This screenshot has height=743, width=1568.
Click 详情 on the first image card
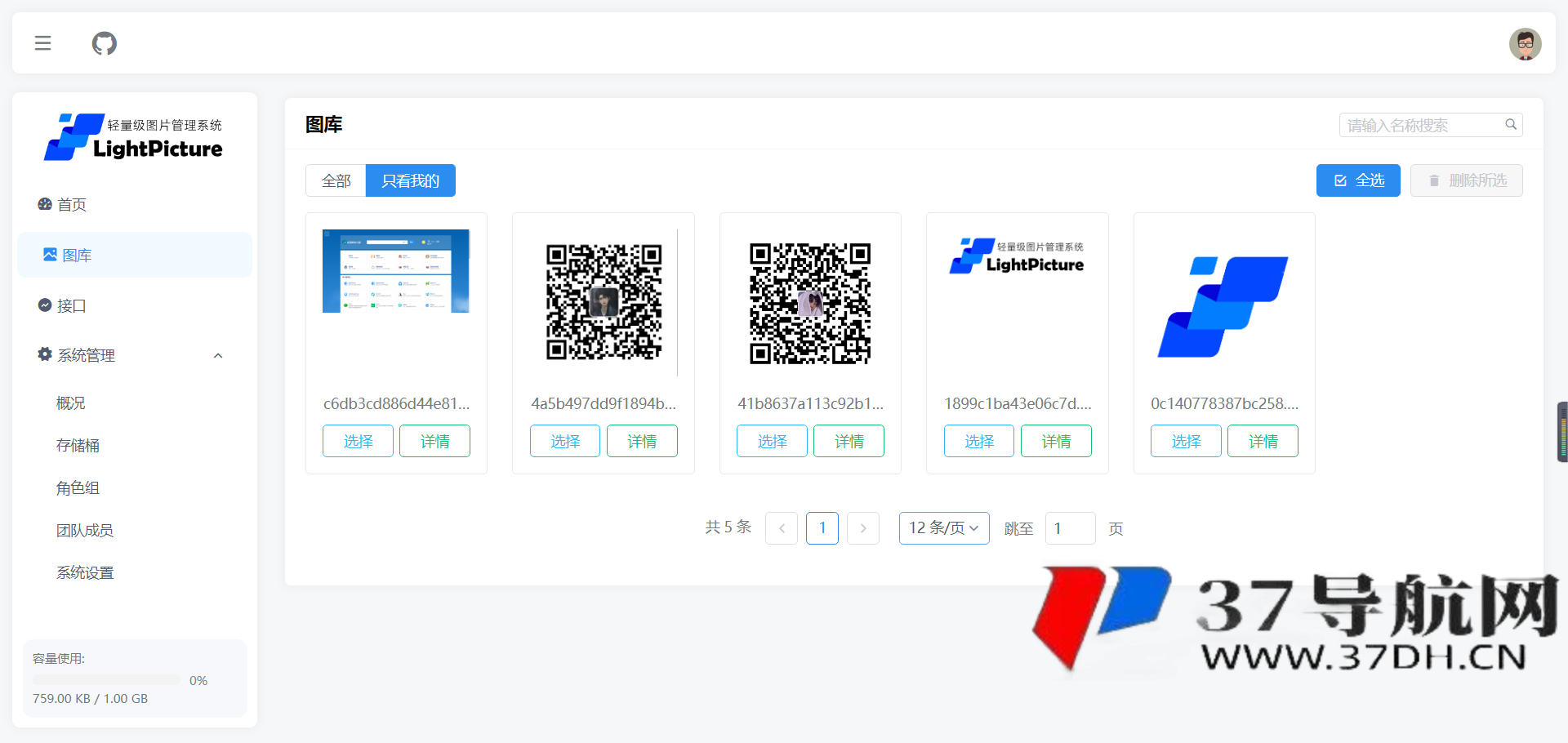tap(434, 441)
